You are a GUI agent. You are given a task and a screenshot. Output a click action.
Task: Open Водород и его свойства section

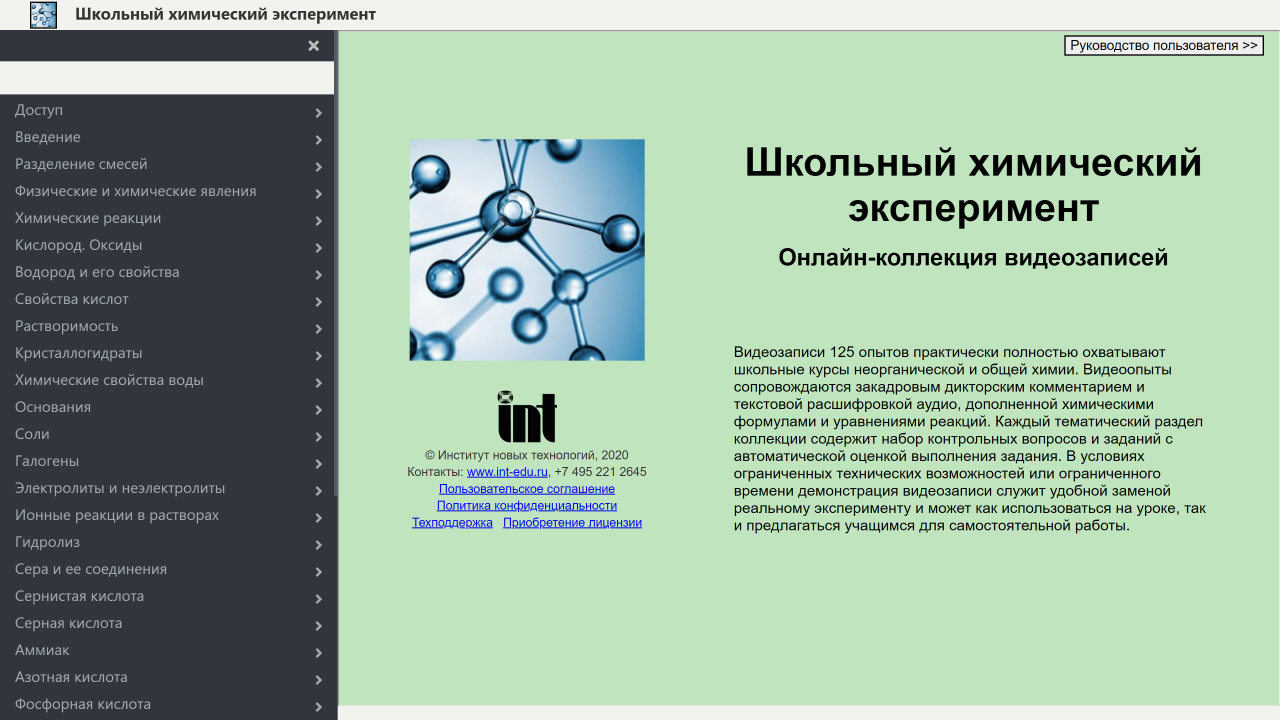click(97, 272)
